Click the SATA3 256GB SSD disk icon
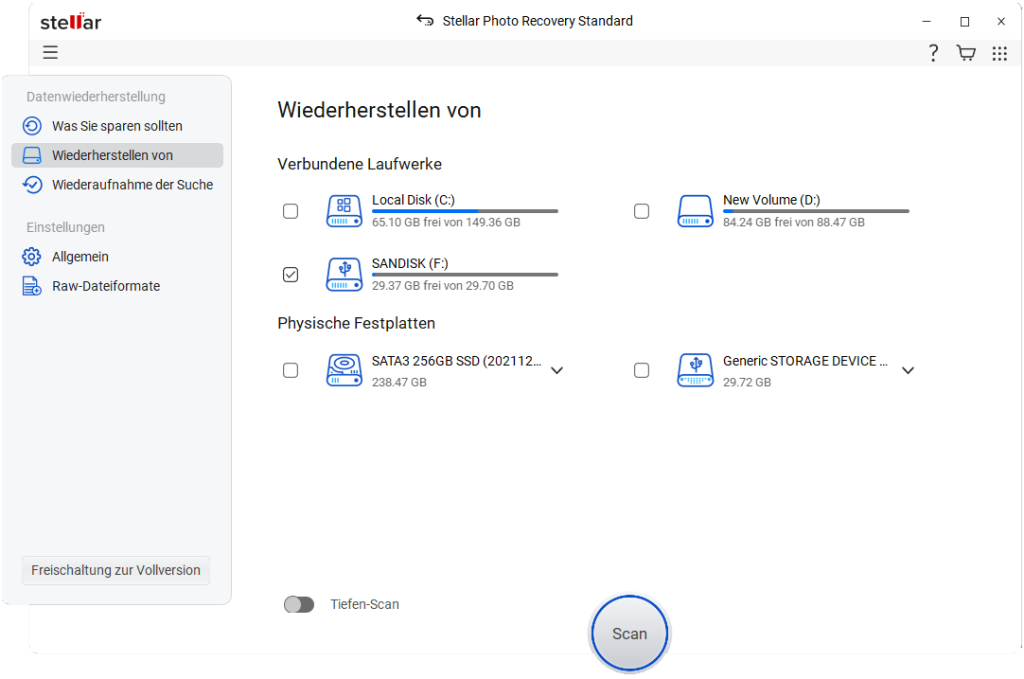Screen dimensions: 1024x679 (x=344, y=370)
